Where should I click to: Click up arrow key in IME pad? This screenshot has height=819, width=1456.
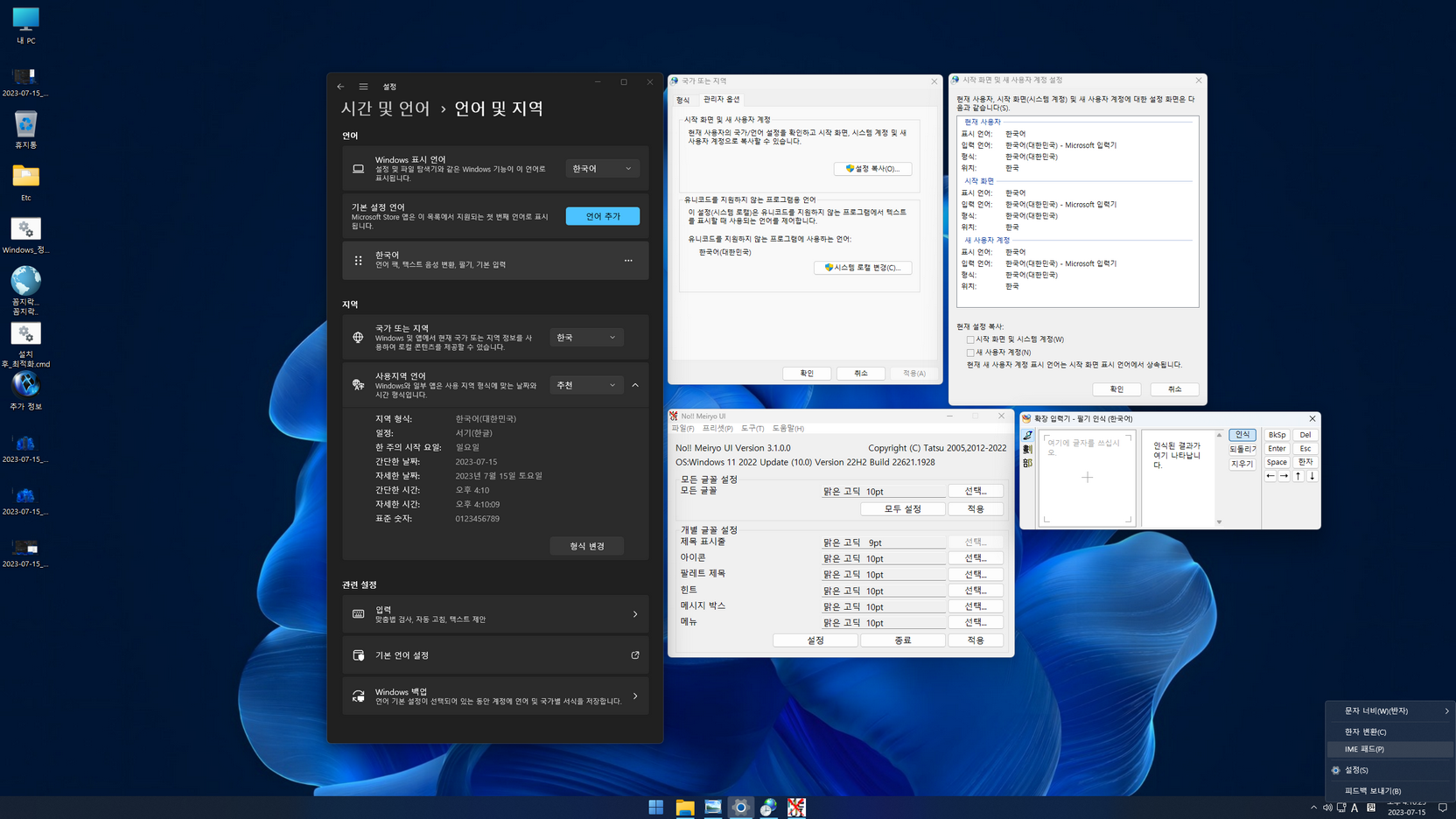coord(1298,476)
